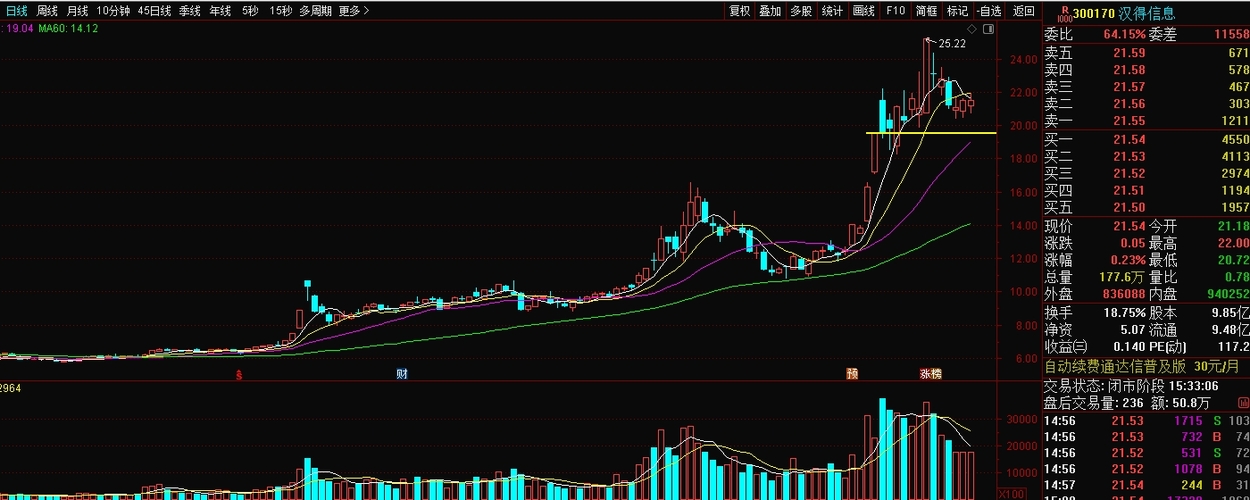Screen dimensions: 1250x500
Task: Toggle 复权 price adjustment
Action: [739, 11]
